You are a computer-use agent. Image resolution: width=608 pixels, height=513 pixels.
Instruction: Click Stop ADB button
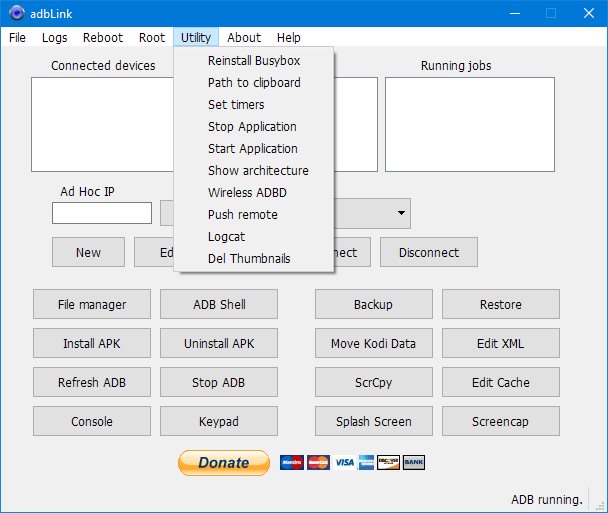pos(219,382)
